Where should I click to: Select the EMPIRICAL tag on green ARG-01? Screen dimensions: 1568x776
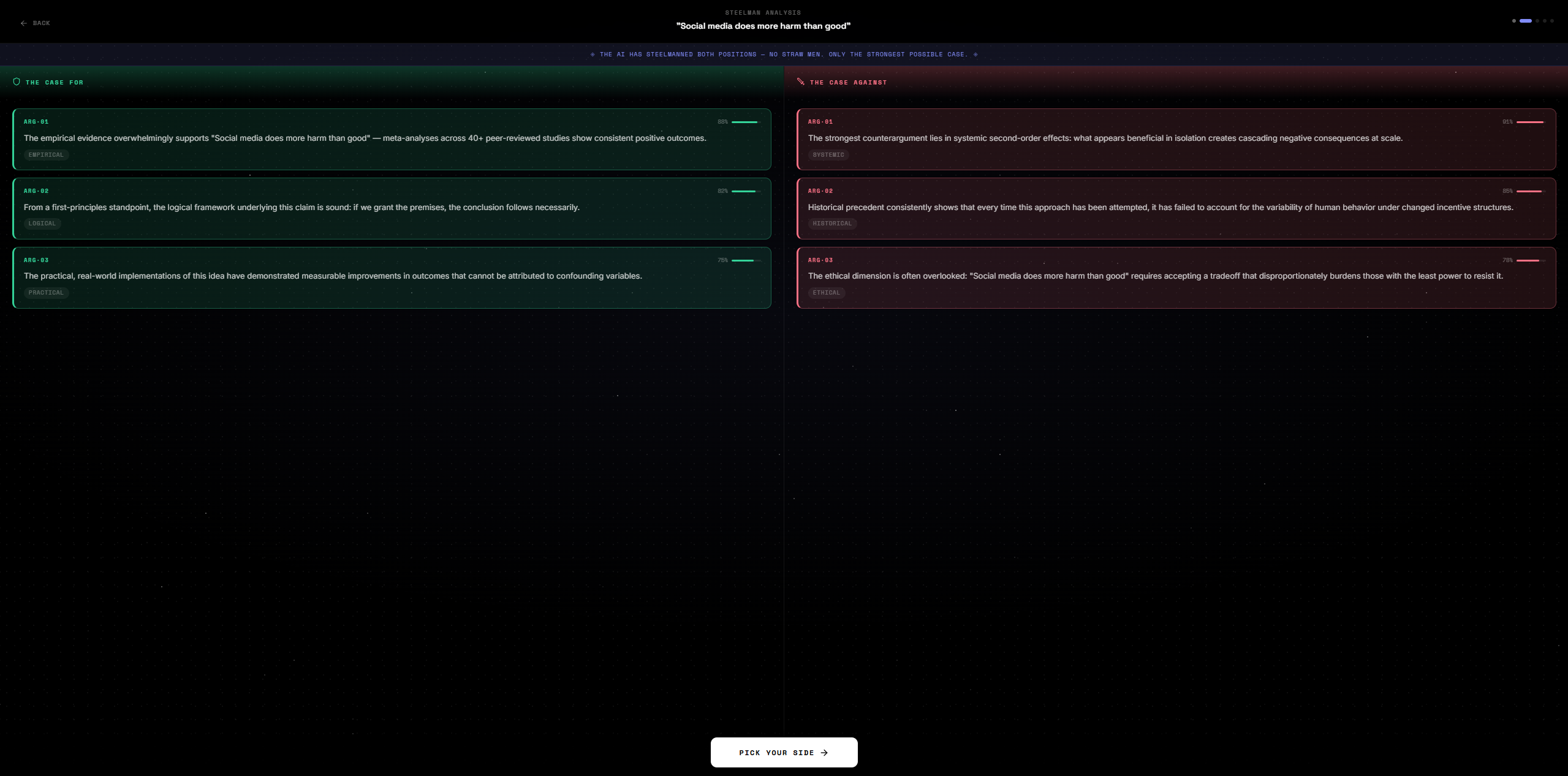(46, 155)
